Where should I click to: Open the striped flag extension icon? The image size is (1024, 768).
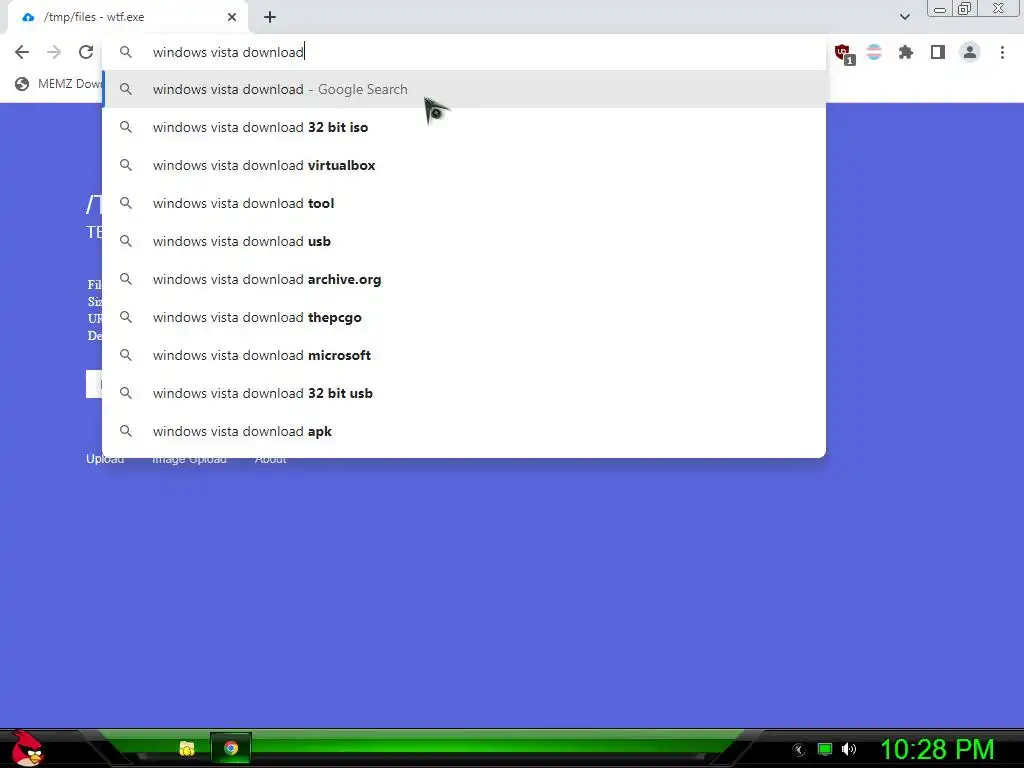pos(874,52)
